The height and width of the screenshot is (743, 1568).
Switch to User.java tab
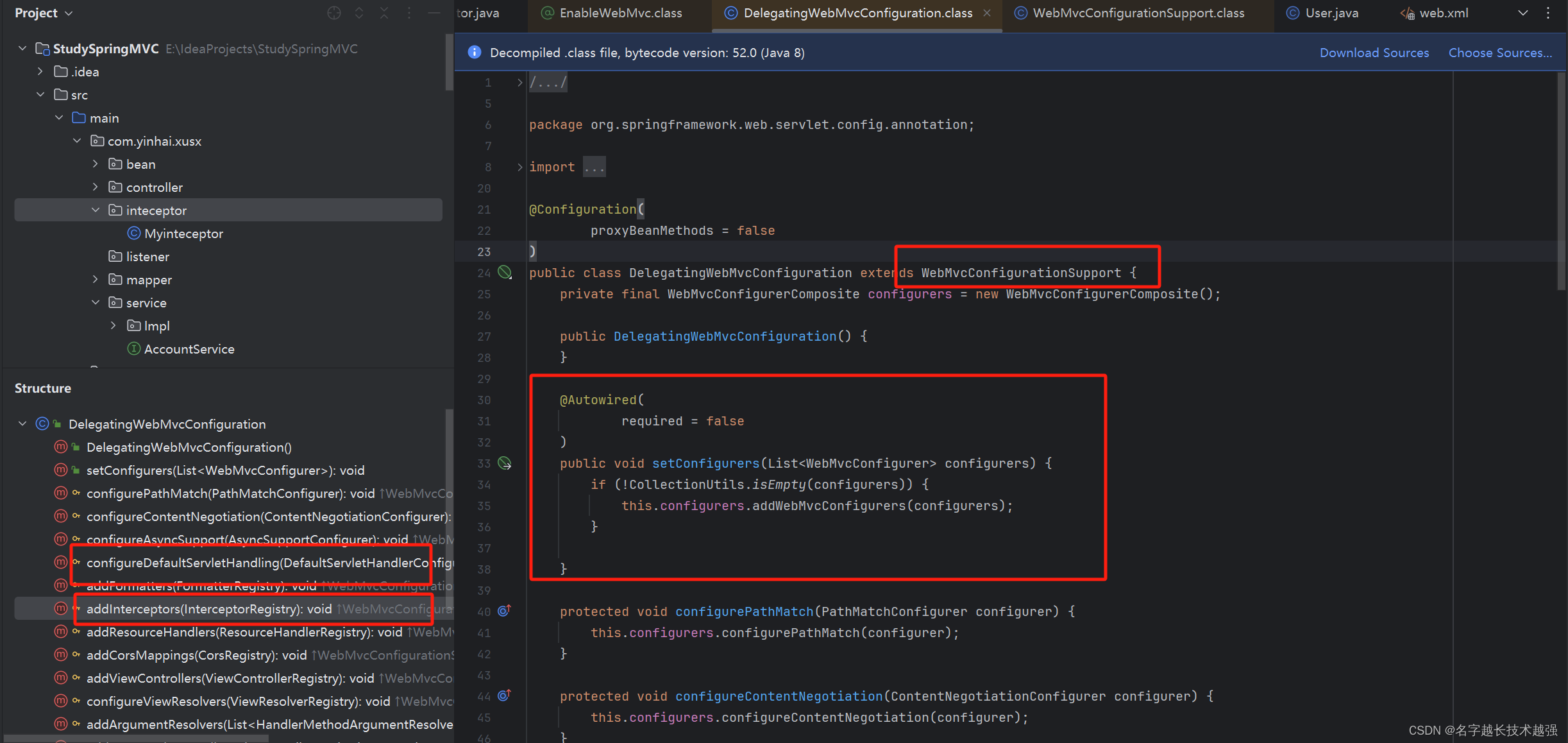(x=1323, y=13)
